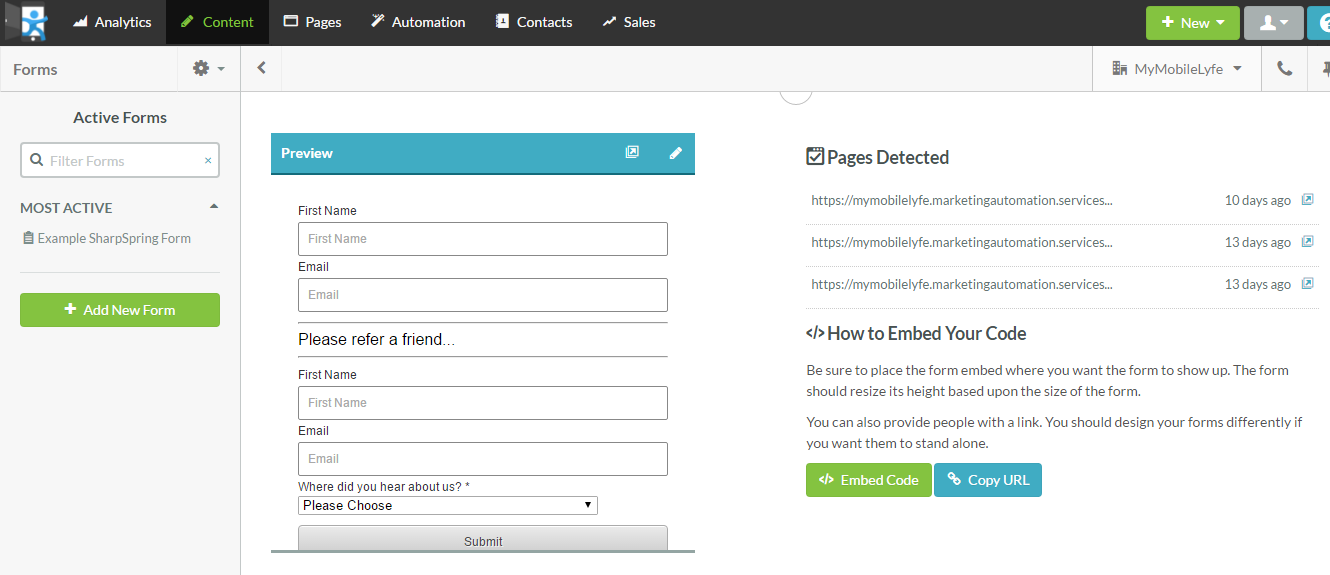Click Where did you hear about us label
The height and width of the screenshot is (575, 1330).
[x=384, y=487]
